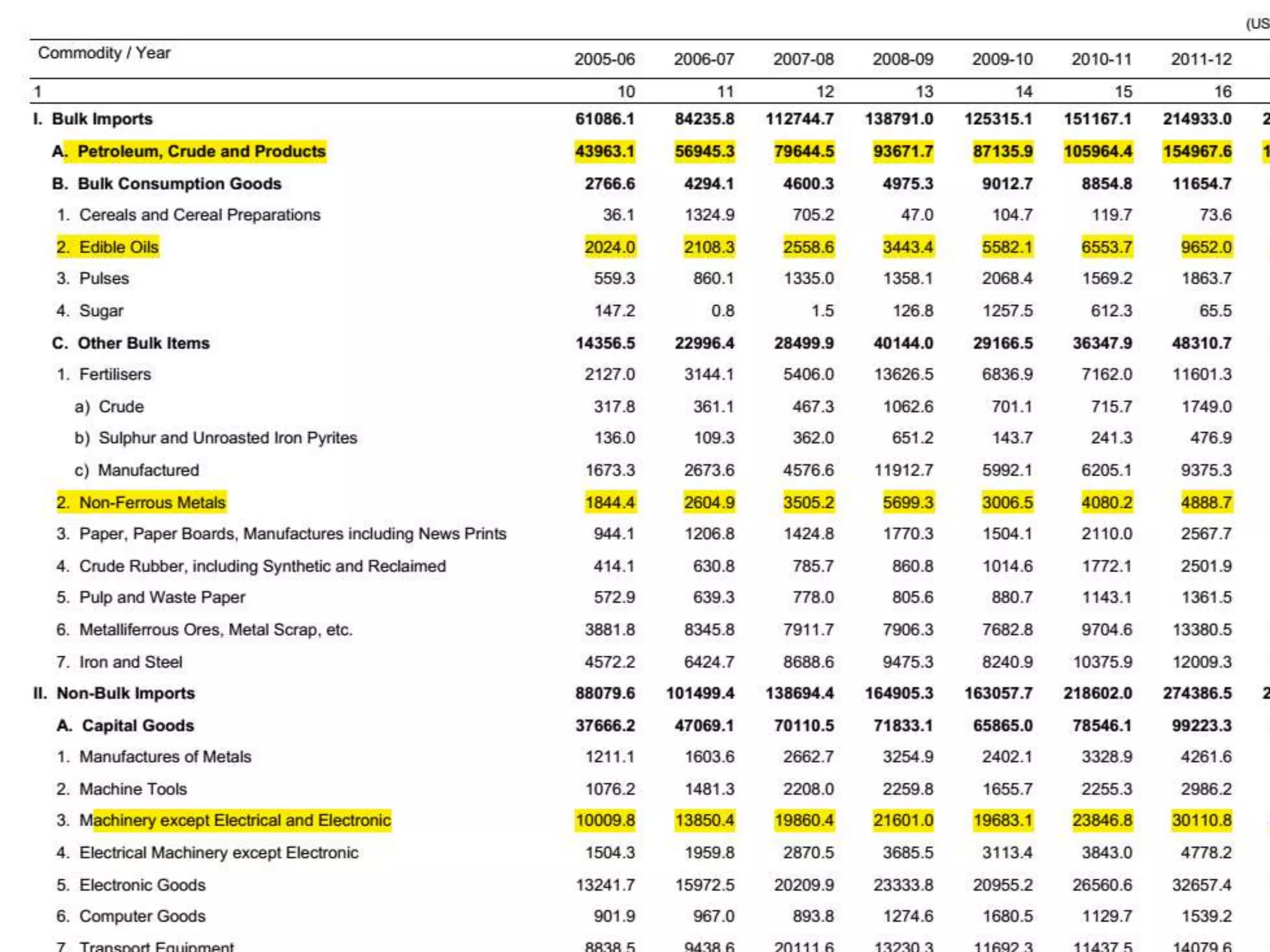Click highlighted value 9652.0 for Edible Oils
Screen dimensions: 1270x952
coord(1206,247)
